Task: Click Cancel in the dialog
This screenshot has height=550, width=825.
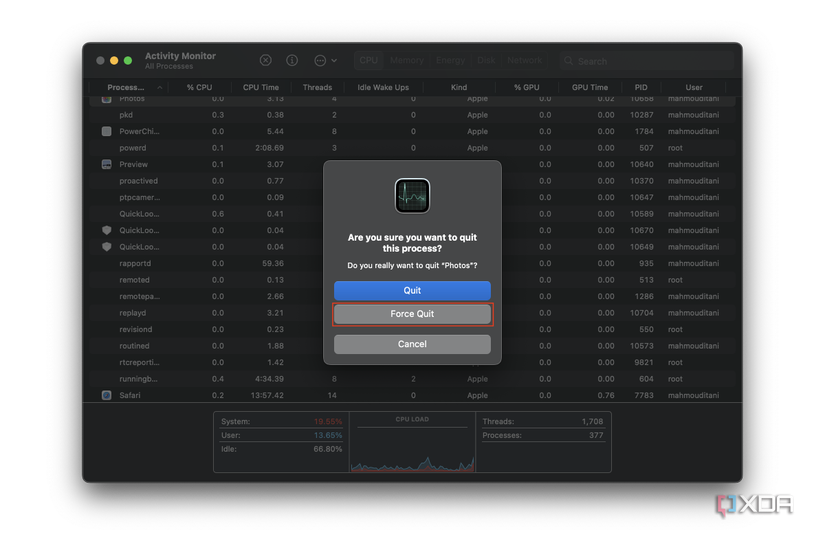Action: coord(412,344)
